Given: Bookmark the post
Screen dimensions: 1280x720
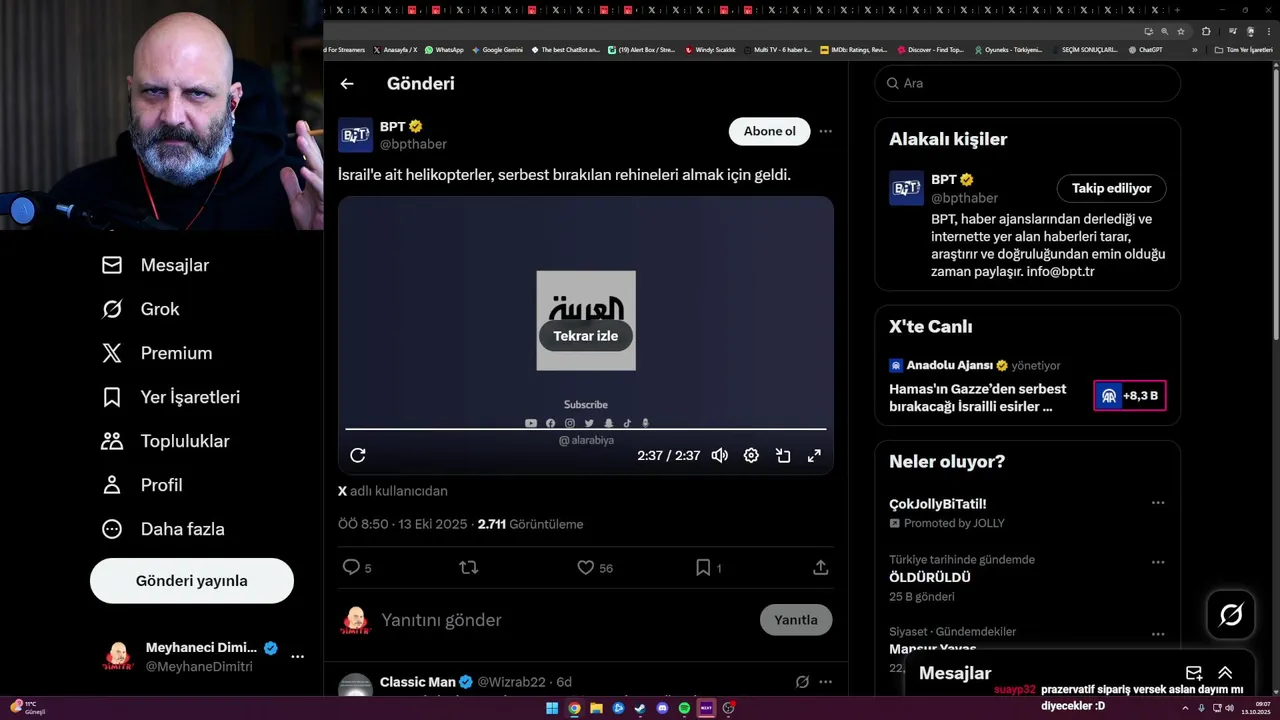Looking at the screenshot, I should [703, 567].
